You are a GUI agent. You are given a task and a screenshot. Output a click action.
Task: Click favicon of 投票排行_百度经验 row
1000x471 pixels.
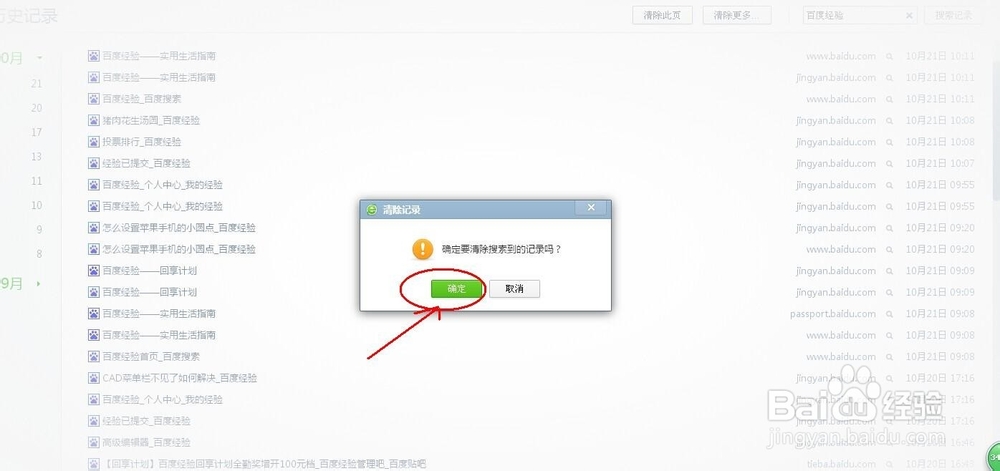(x=94, y=141)
